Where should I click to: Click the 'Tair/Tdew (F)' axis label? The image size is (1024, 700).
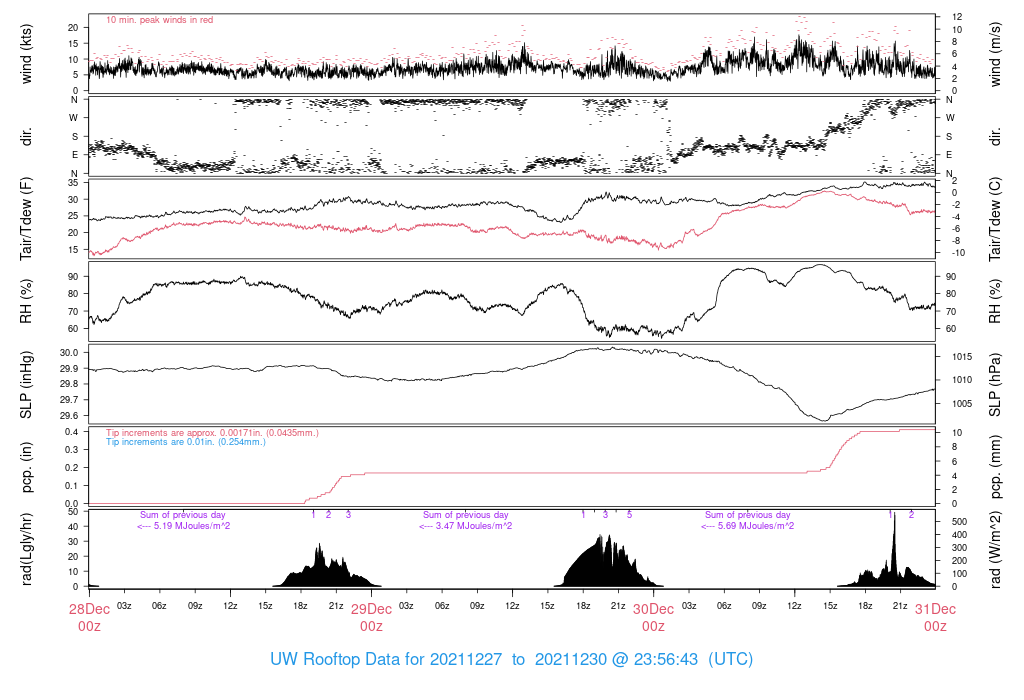pos(26,219)
